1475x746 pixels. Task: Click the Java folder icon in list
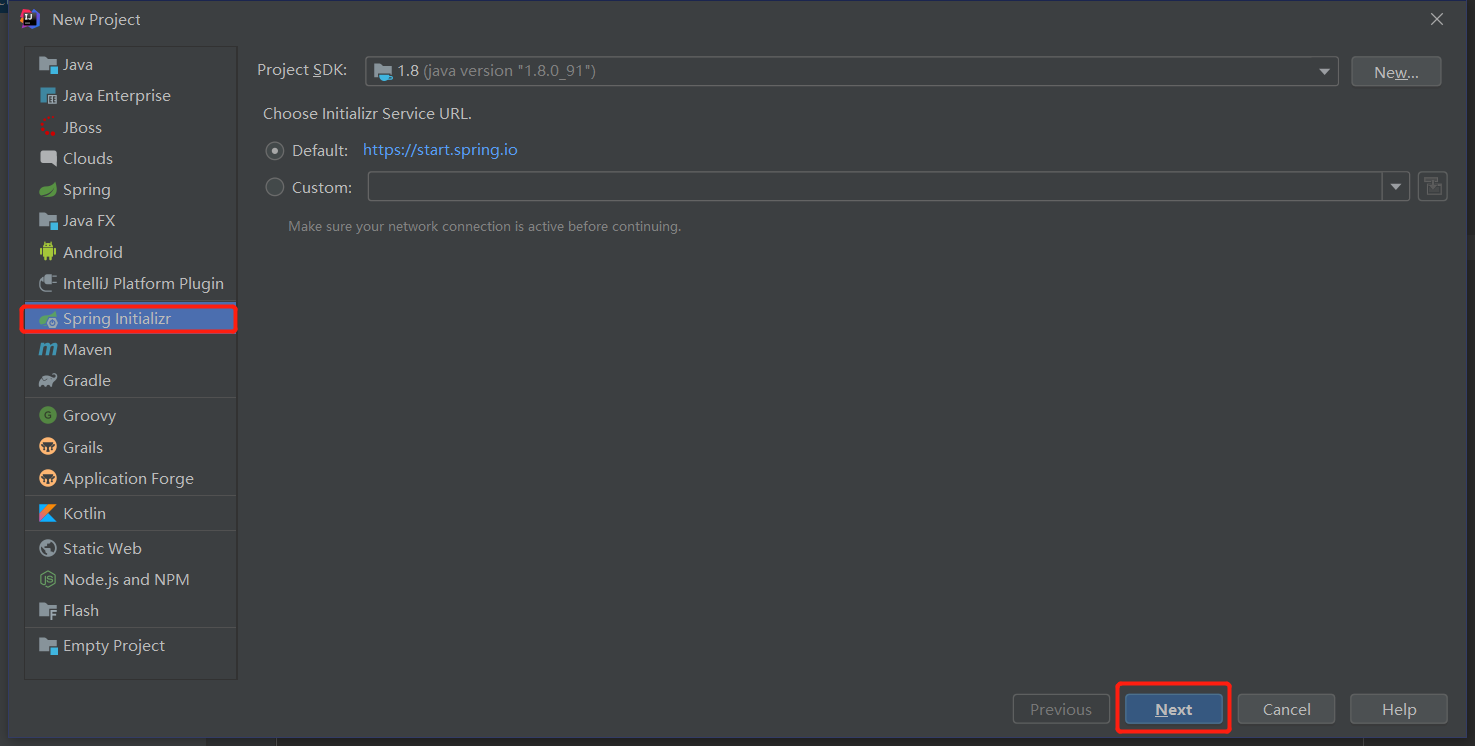tap(48, 65)
